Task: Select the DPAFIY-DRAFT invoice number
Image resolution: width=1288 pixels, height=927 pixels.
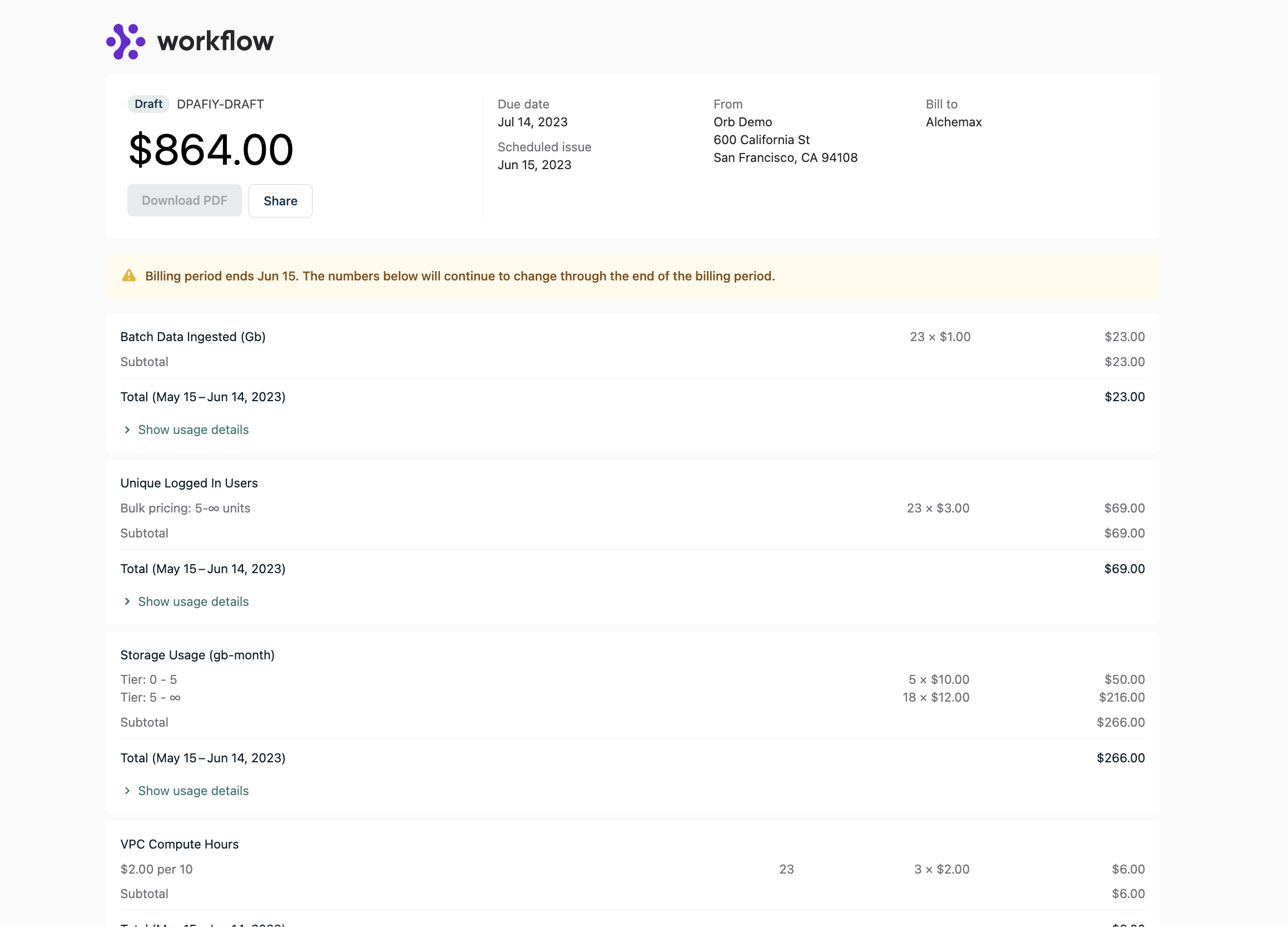Action: click(x=220, y=104)
